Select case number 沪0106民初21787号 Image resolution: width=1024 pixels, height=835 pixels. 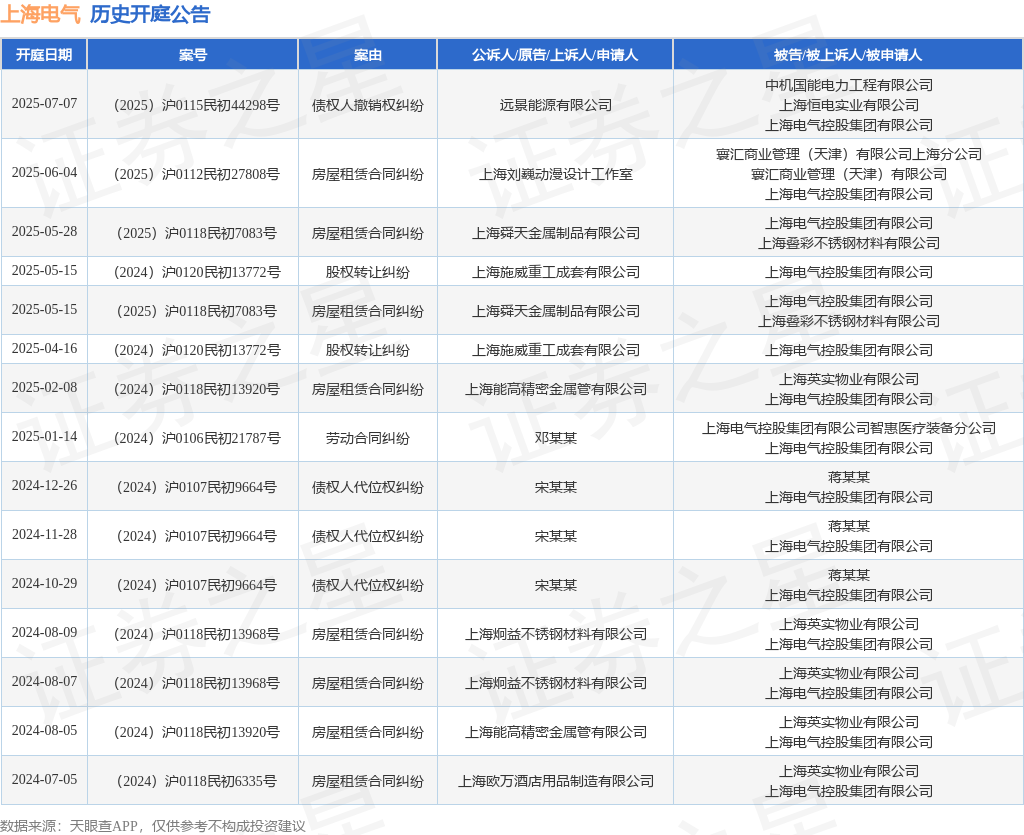click(x=197, y=438)
